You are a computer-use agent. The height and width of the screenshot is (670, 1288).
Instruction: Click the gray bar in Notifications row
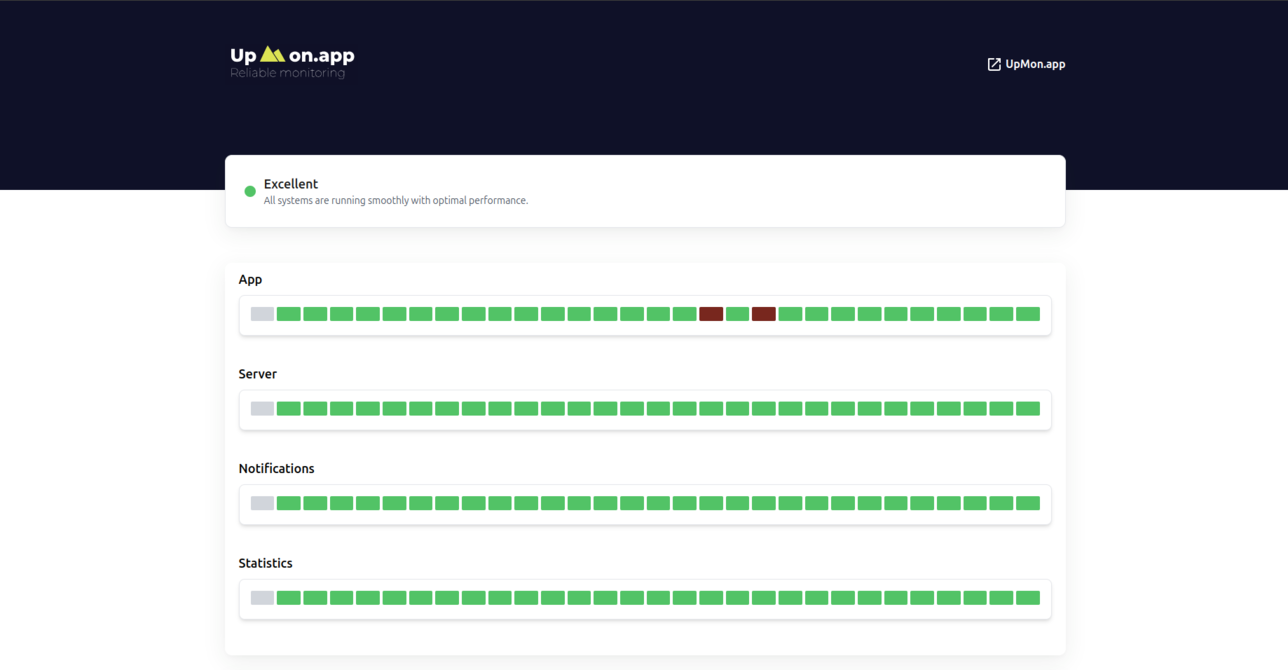[262, 503]
